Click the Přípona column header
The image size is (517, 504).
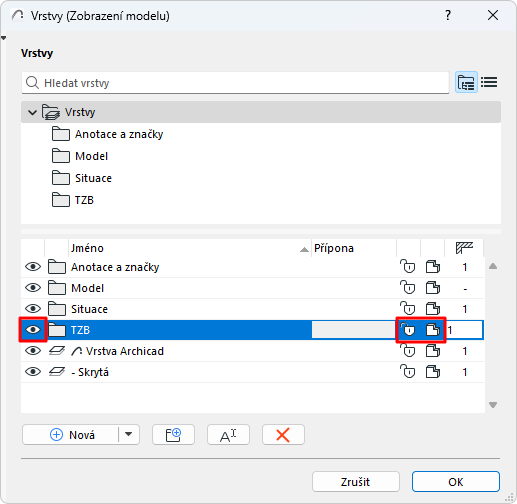354,248
